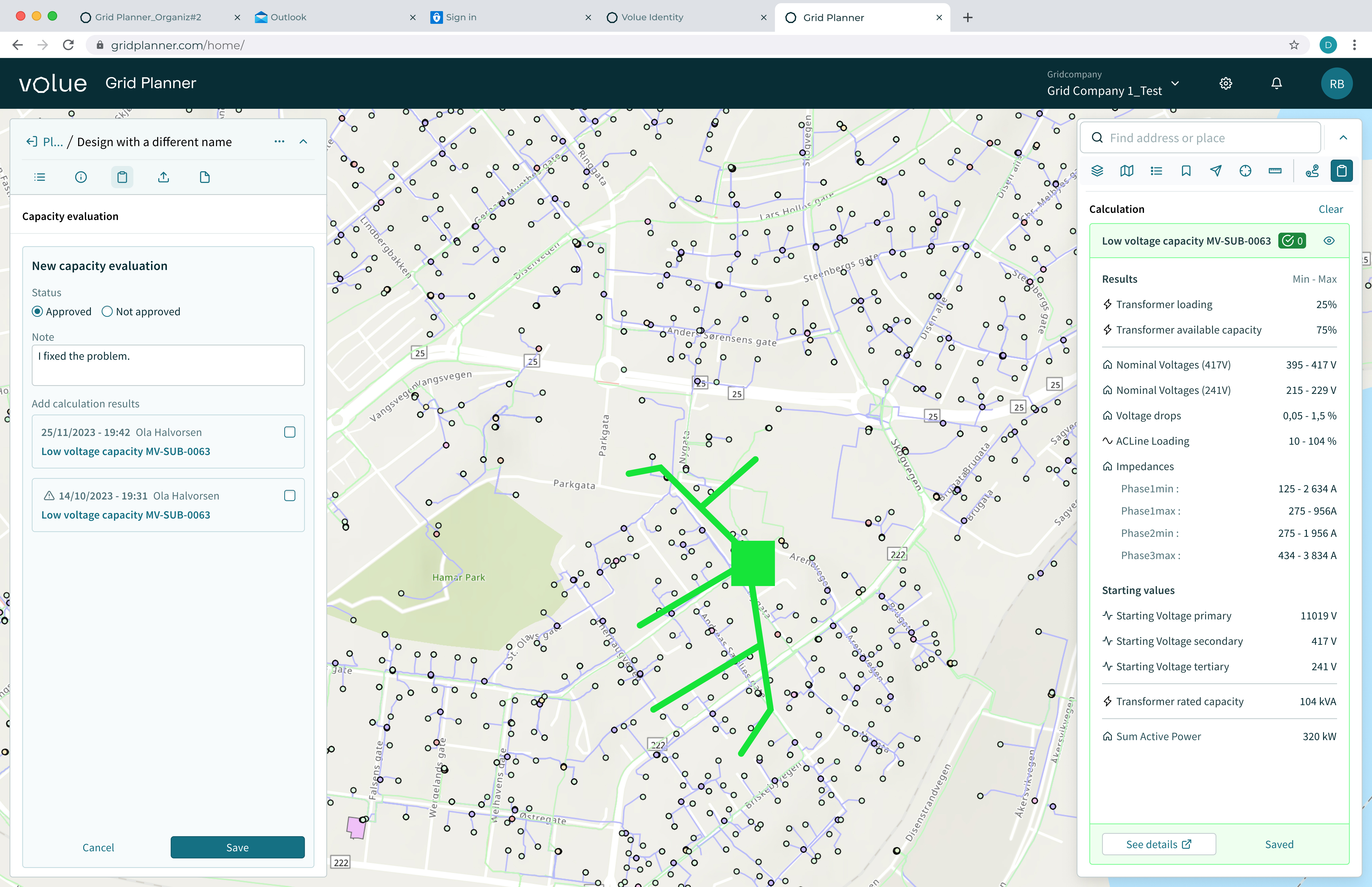Viewport: 1372px width, 887px height.
Task: Open the settings gear in header
Action: coord(1226,84)
